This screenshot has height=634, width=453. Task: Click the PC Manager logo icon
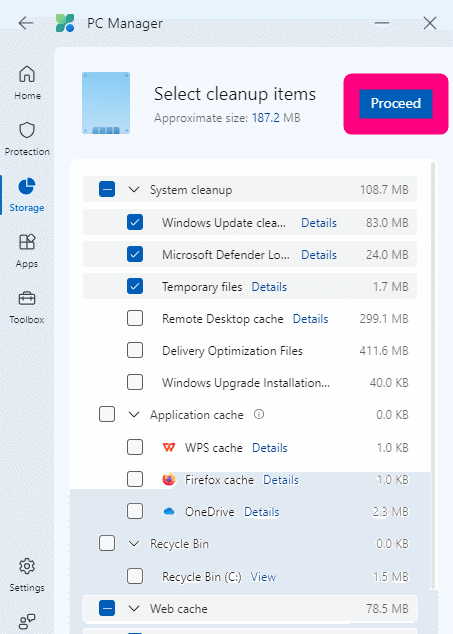[x=65, y=23]
